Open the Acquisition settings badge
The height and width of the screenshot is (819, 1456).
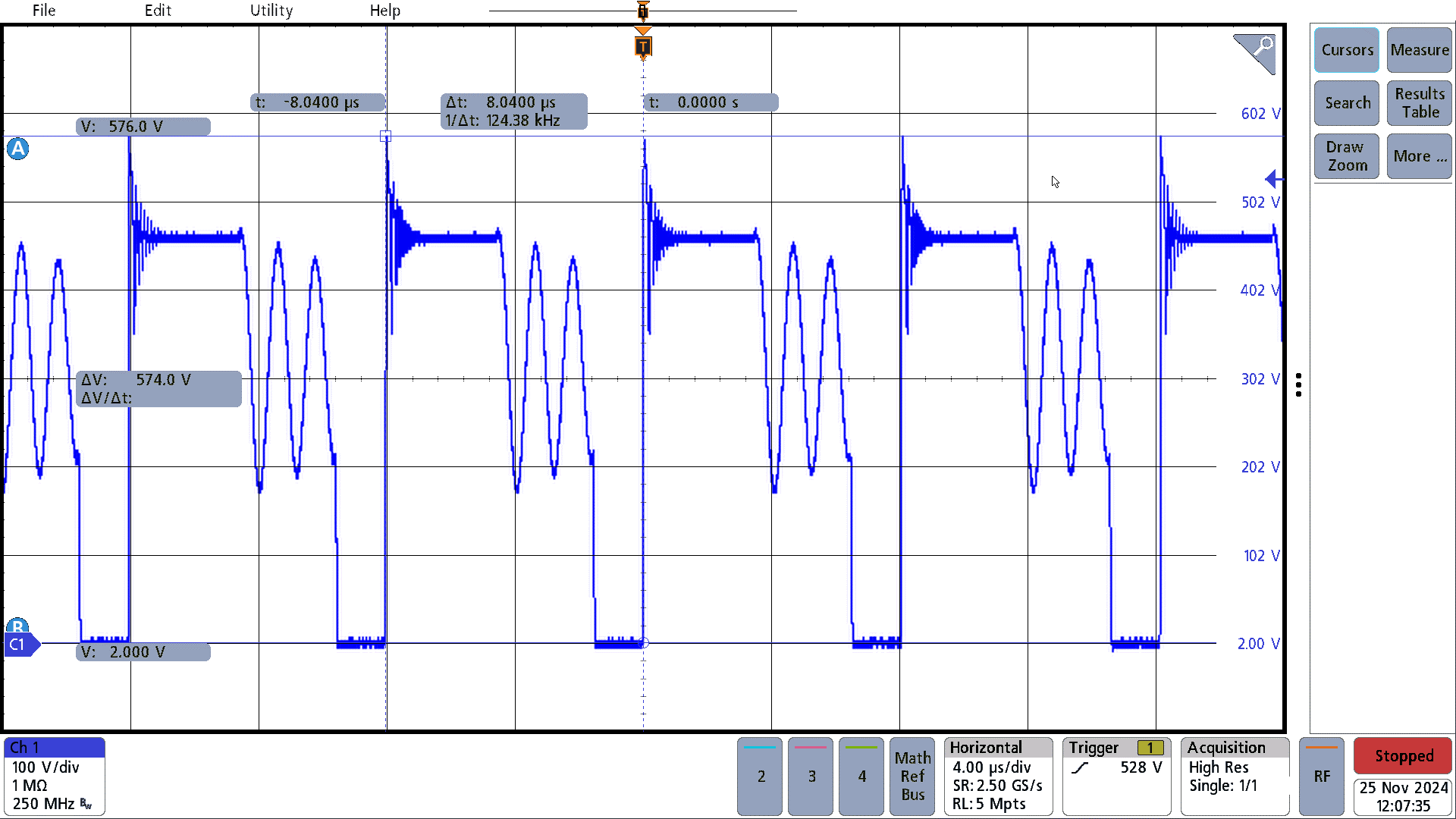(x=1235, y=777)
